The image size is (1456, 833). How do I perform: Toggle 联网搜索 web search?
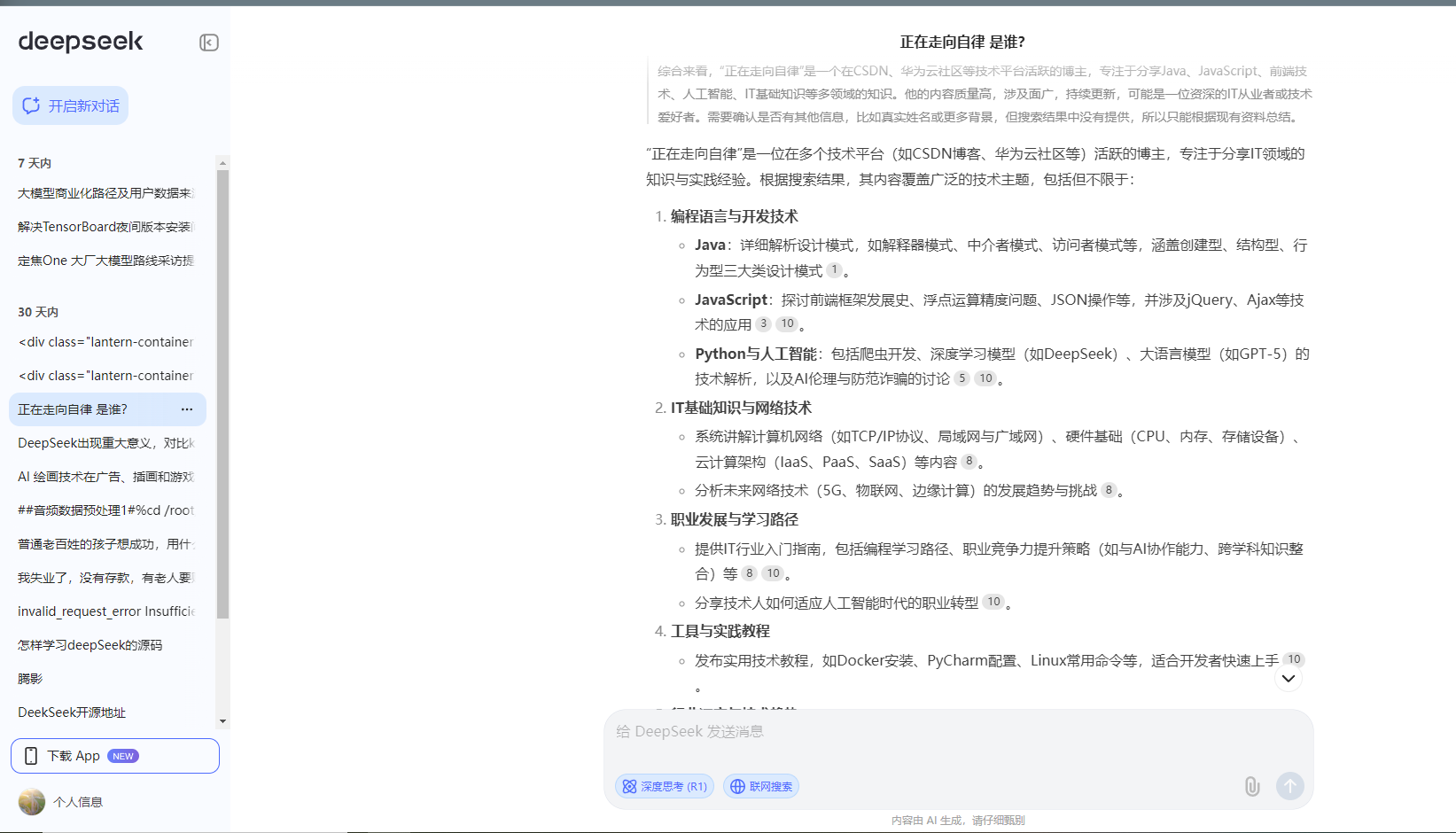click(761, 786)
